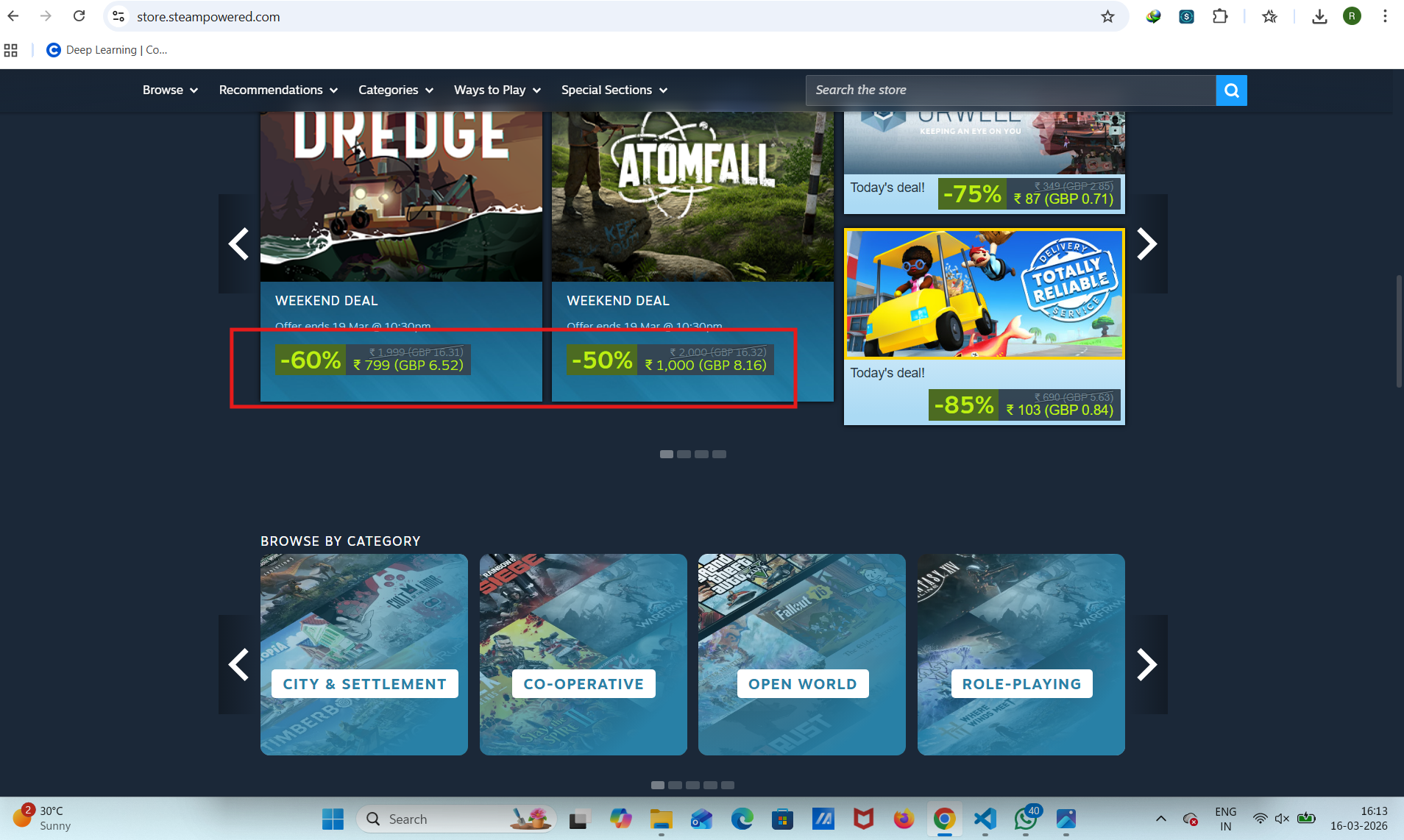The width and height of the screenshot is (1404, 840).
Task: Open WhatsApp from taskbar
Action: pyautogui.click(x=1026, y=819)
